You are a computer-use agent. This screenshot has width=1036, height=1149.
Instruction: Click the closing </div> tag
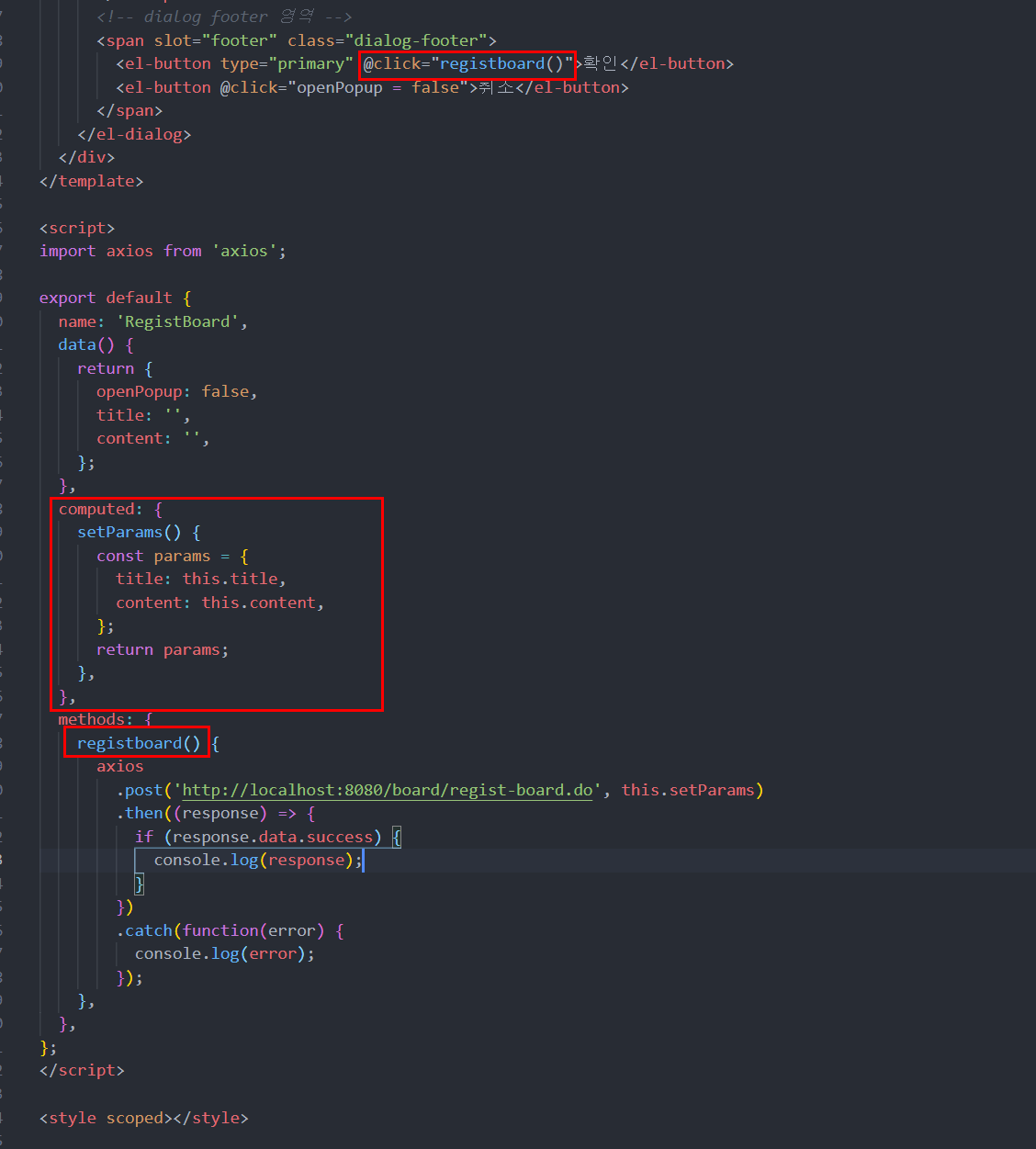(x=86, y=157)
